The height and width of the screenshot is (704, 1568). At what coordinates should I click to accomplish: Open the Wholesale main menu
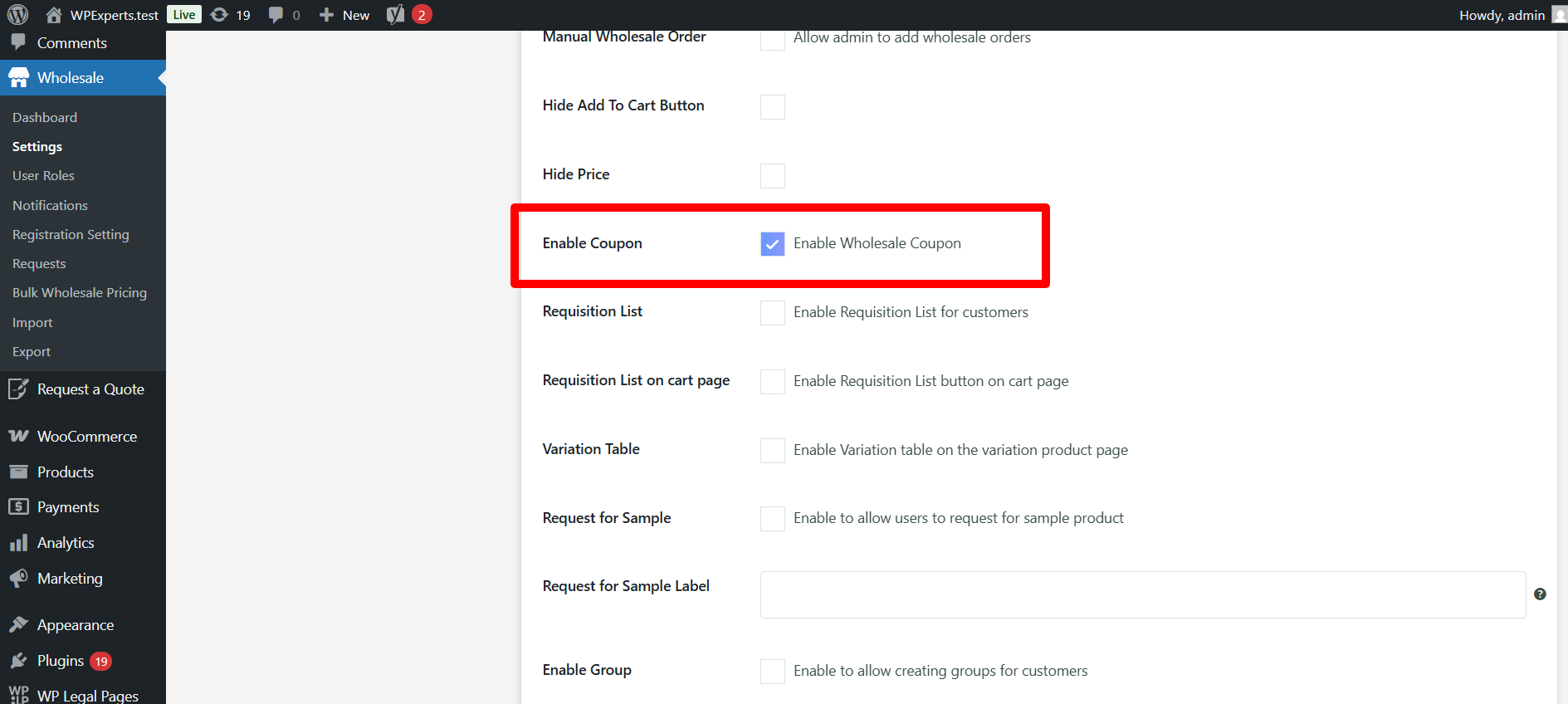83,78
